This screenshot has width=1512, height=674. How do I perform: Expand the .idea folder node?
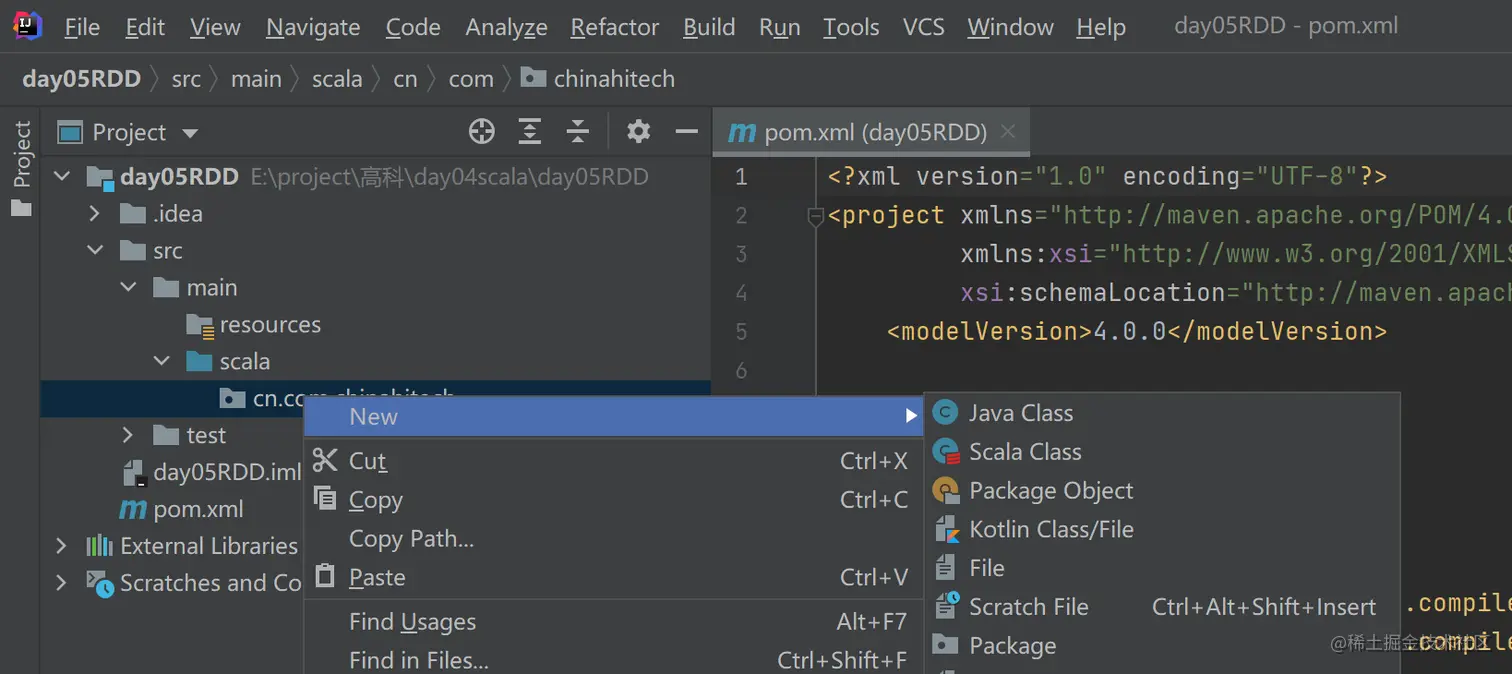point(95,214)
